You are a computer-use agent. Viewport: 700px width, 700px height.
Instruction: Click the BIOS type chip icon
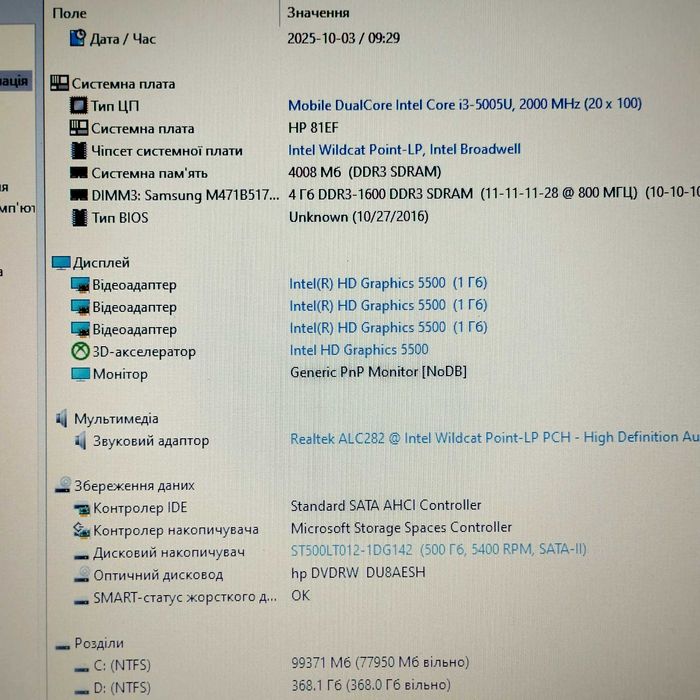pos(79,217)
